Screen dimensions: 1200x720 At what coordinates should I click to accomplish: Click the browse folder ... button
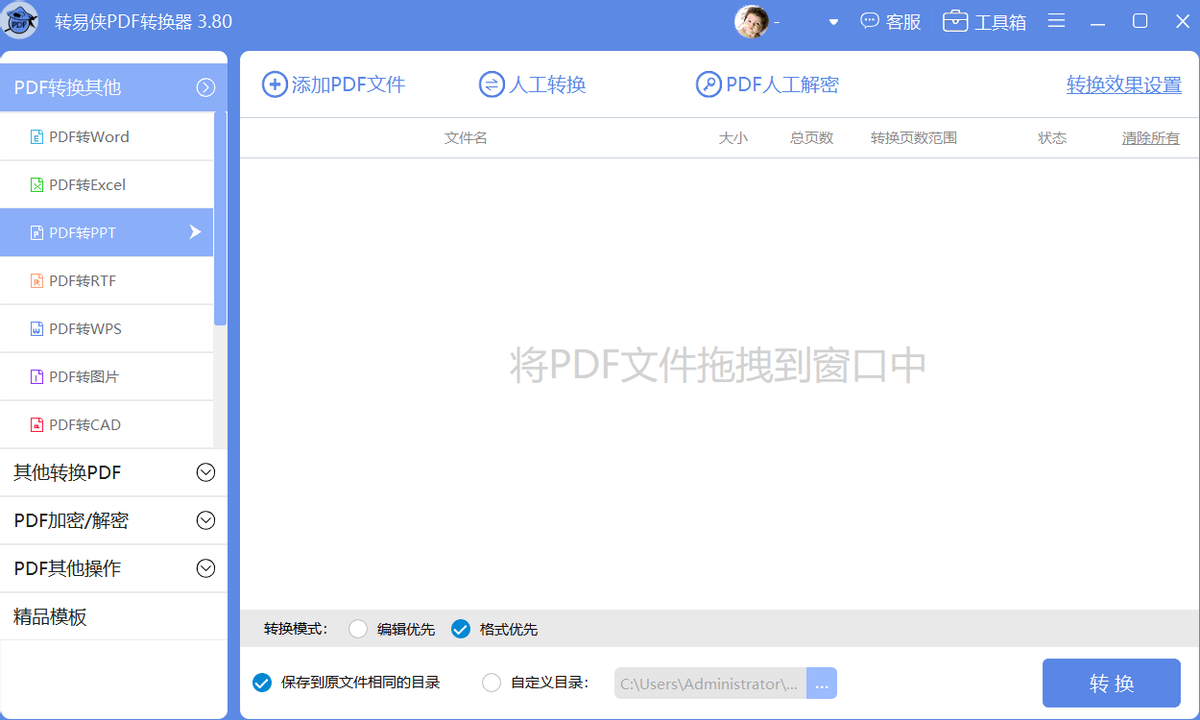click(x=821, y=684)
